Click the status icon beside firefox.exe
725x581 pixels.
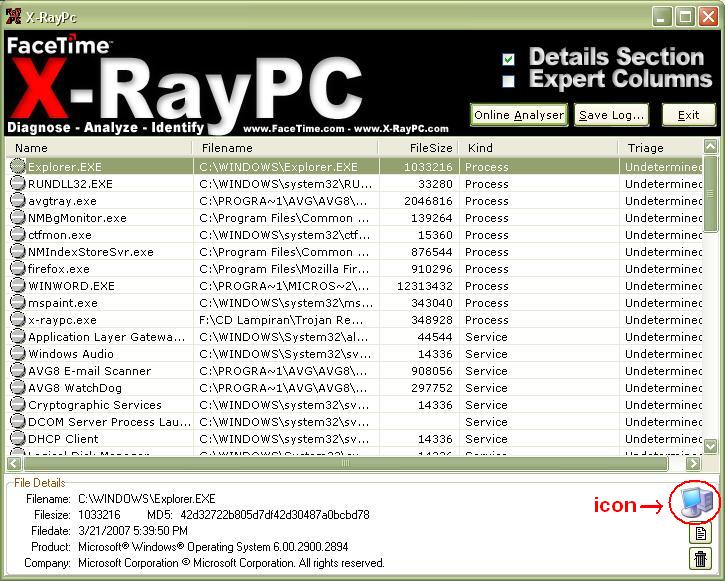tap(18, 269)
